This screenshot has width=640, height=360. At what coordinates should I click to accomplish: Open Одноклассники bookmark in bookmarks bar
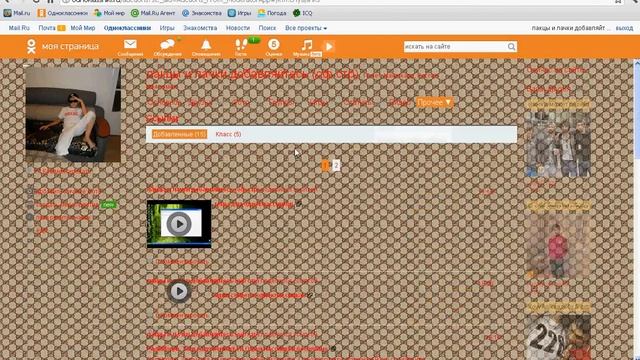click(x=62, y=13)
